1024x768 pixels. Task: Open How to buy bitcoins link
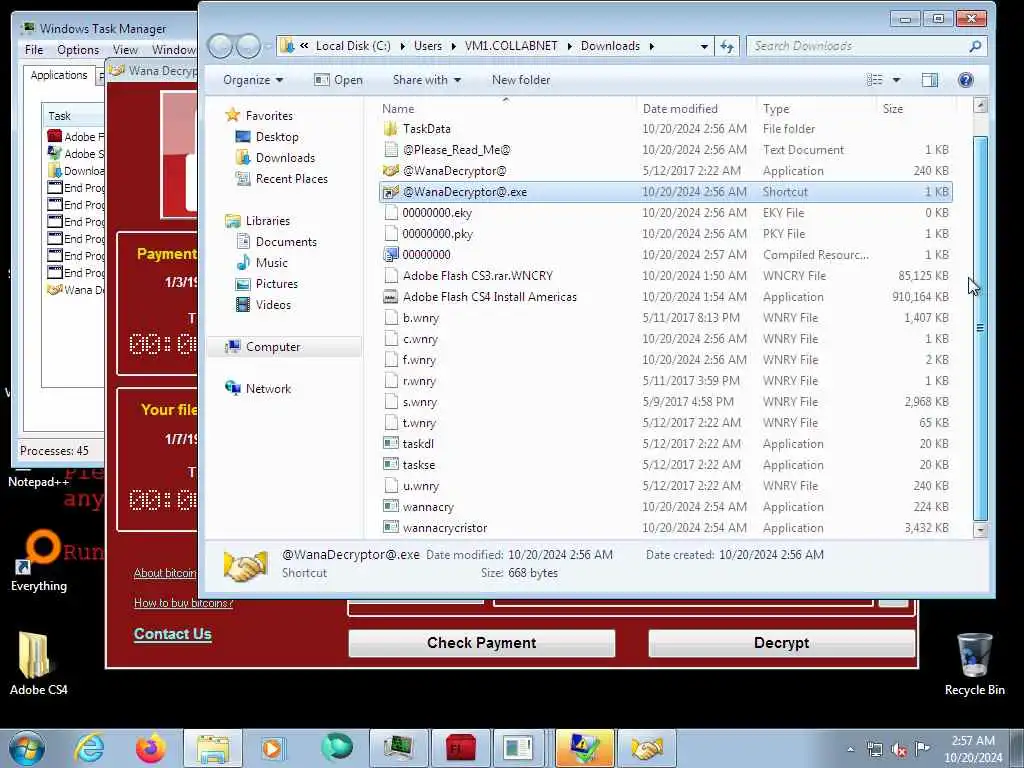point(184,603)
